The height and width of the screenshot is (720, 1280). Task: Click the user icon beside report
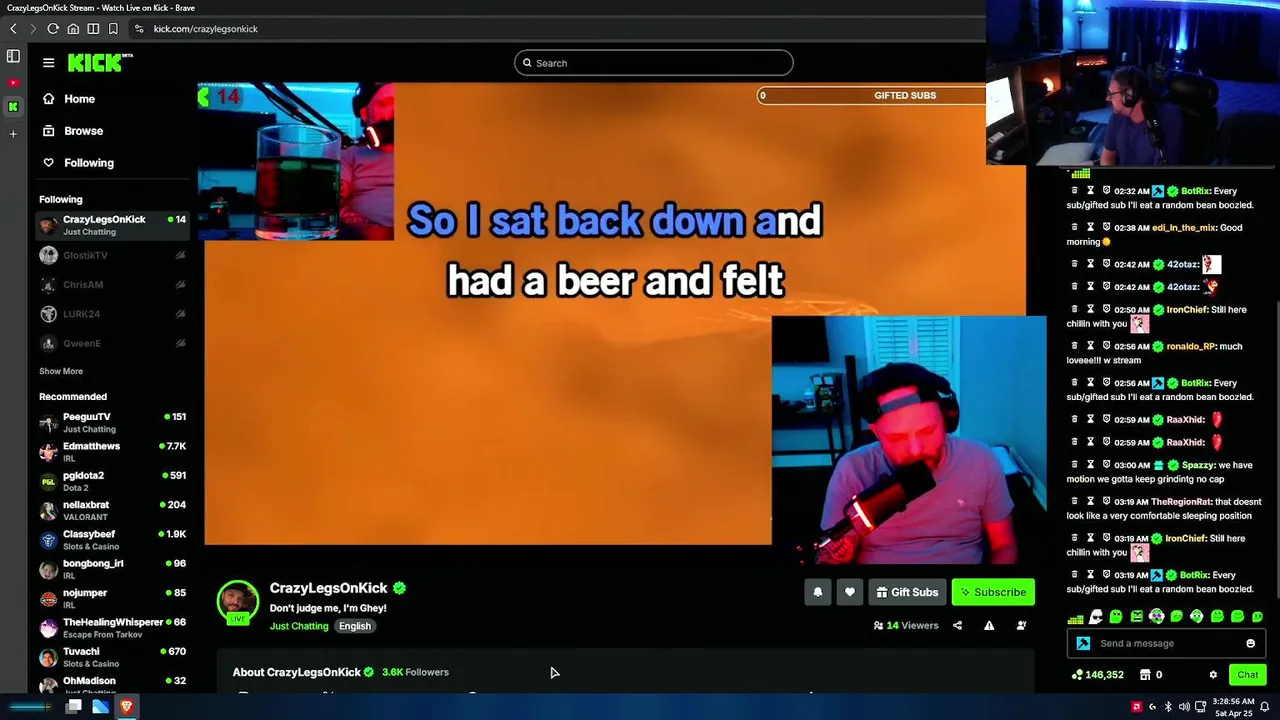point(1021,626)
